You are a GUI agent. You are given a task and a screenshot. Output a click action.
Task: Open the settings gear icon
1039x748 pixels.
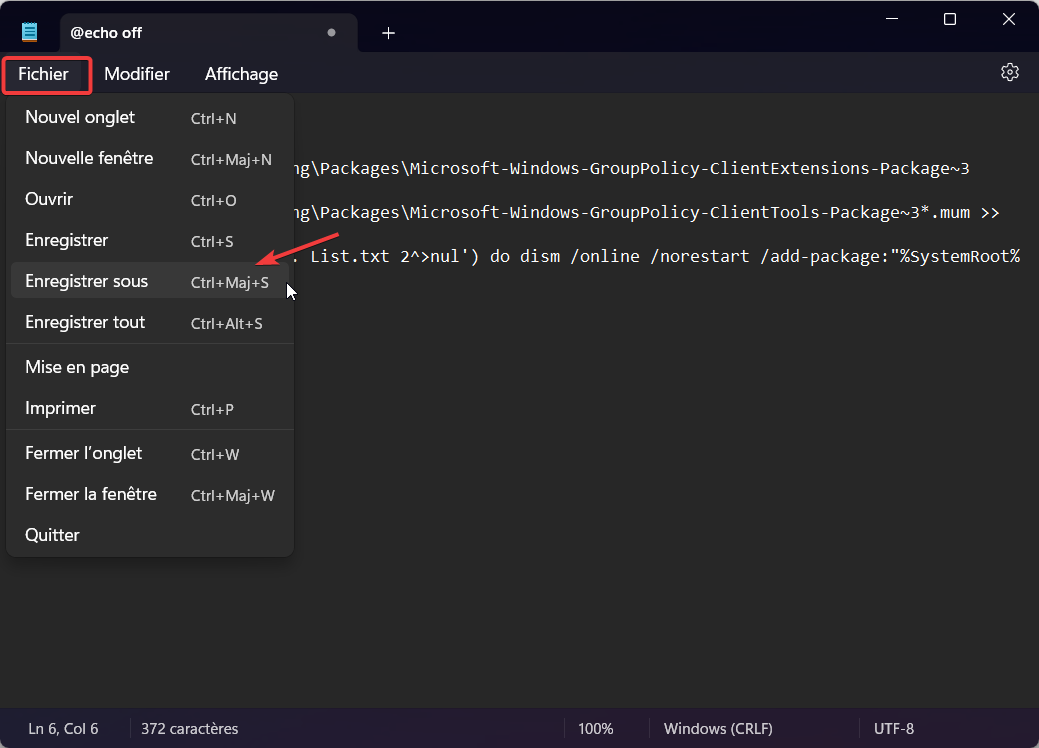[1009, 72]
